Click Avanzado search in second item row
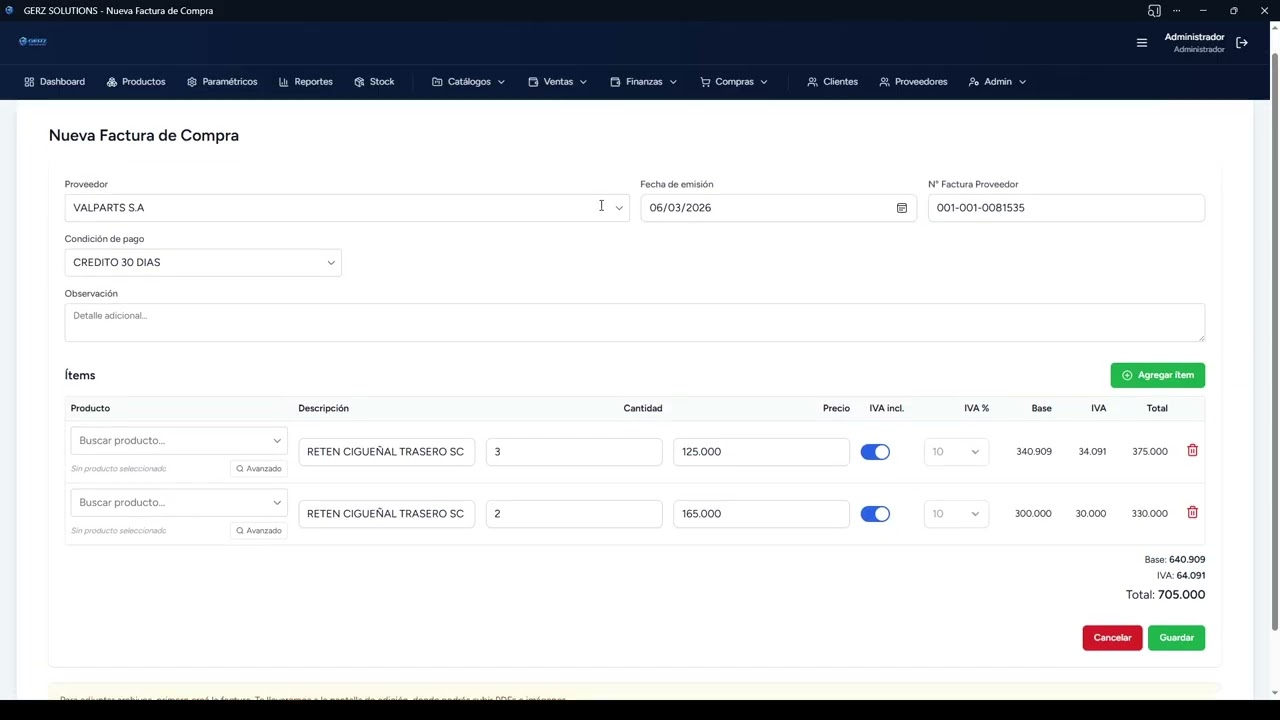This screenshot has height=720, width=1280. [259, 531]
